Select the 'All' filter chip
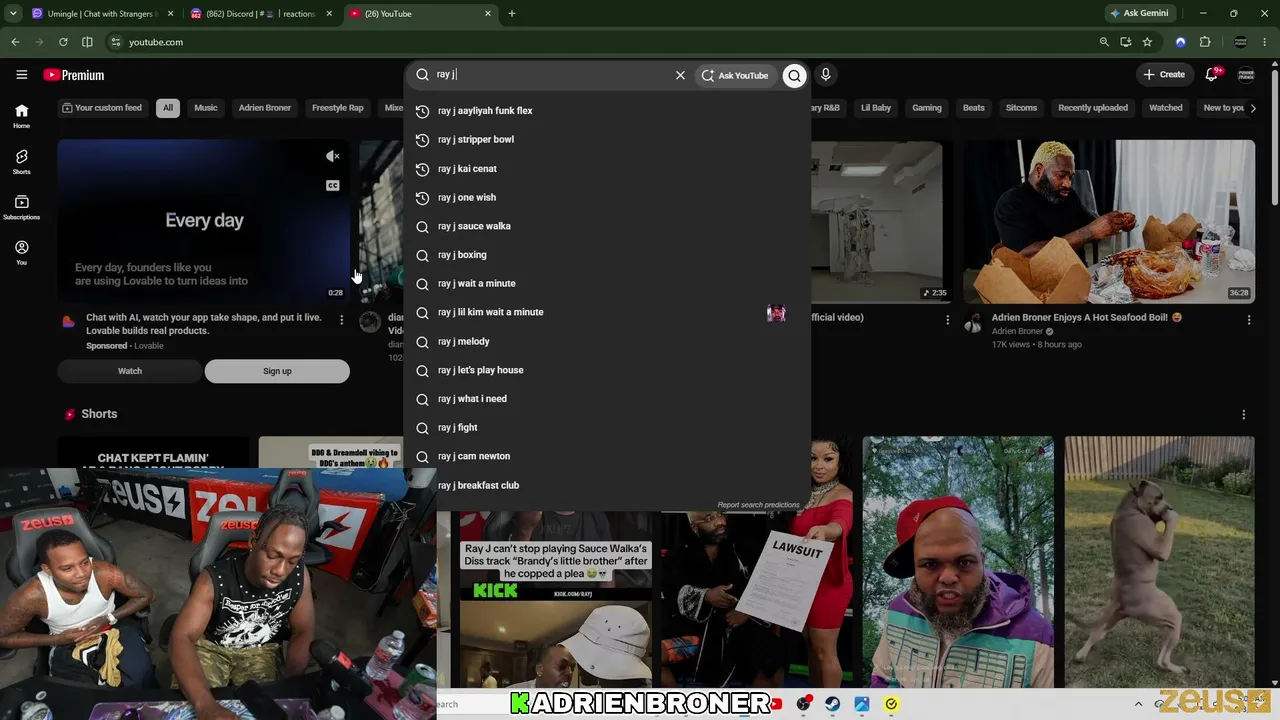 (x=168, y=108)
